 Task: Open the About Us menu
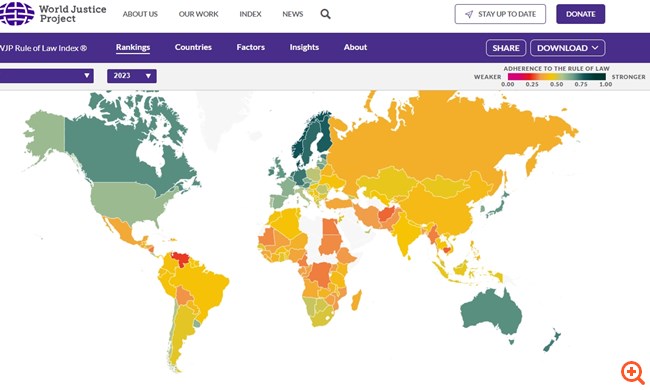[x=140, y=14]
